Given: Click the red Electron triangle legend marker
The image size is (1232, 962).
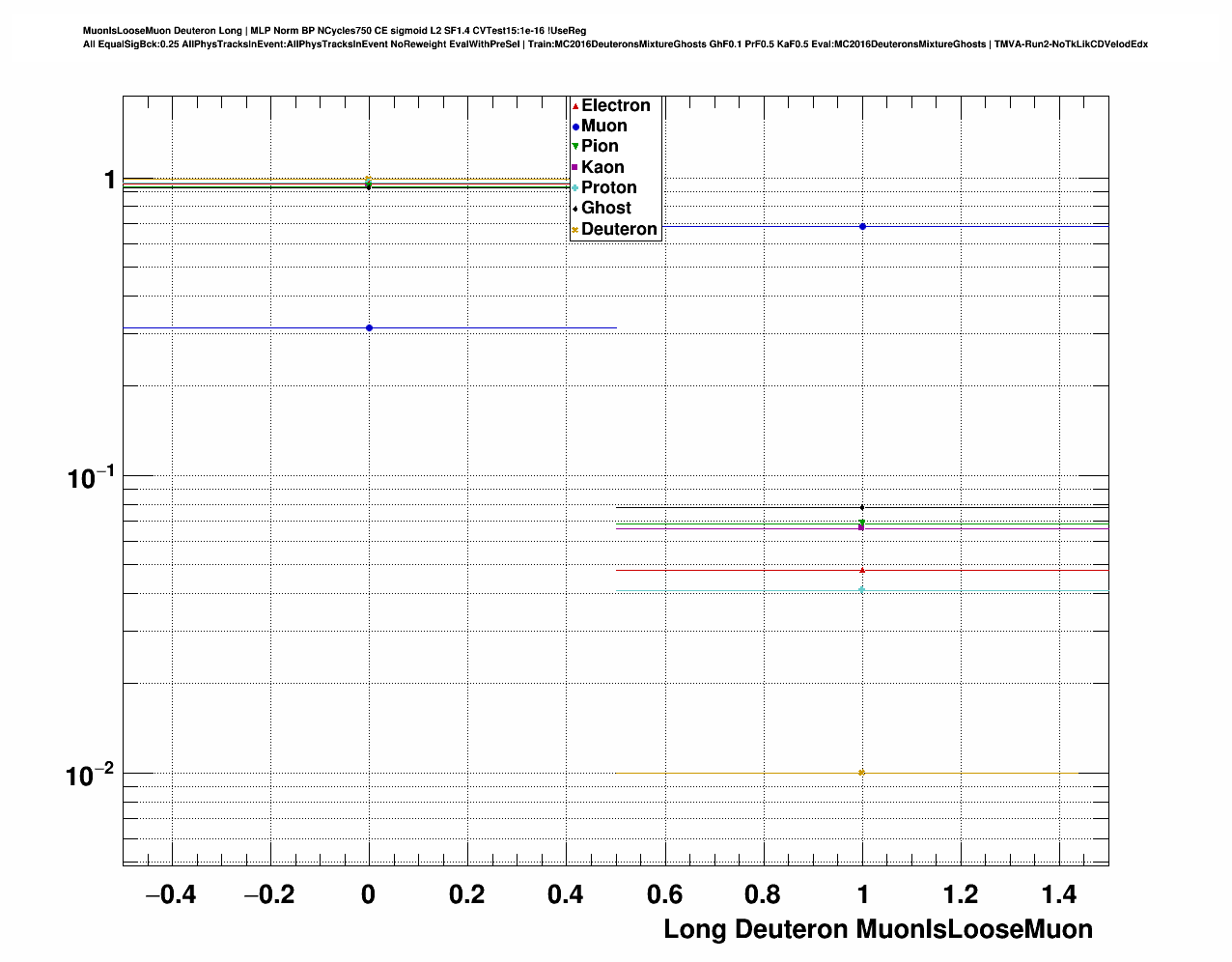Looking at the screenshot, I should click(x=575, y=106).
